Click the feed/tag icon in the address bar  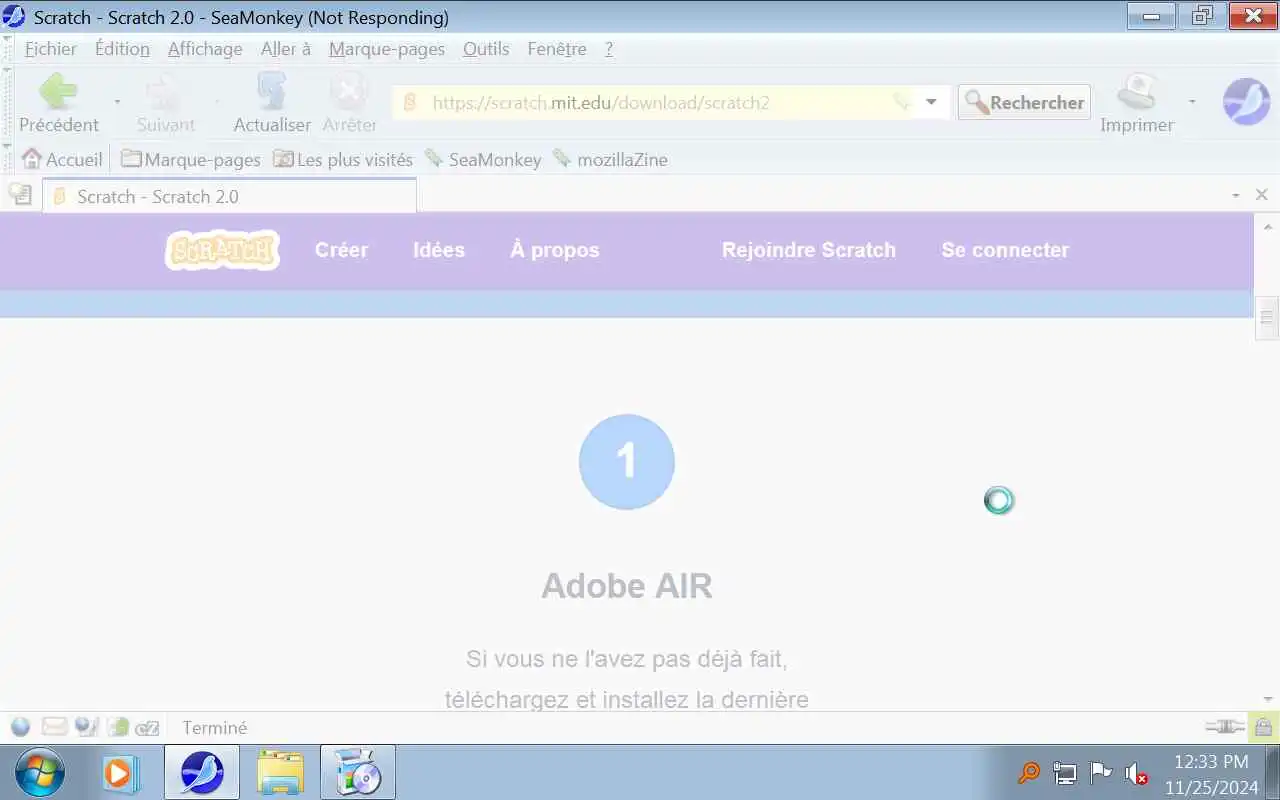click(901, 102)
